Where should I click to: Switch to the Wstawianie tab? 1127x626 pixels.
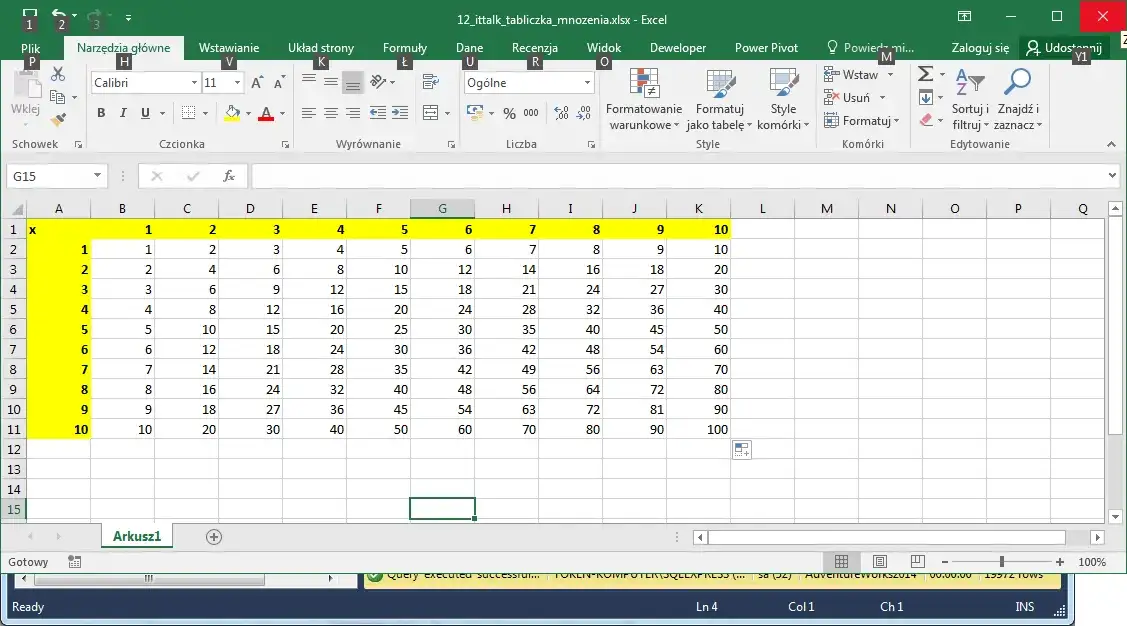pyautogui.click(x=228, y=48)
